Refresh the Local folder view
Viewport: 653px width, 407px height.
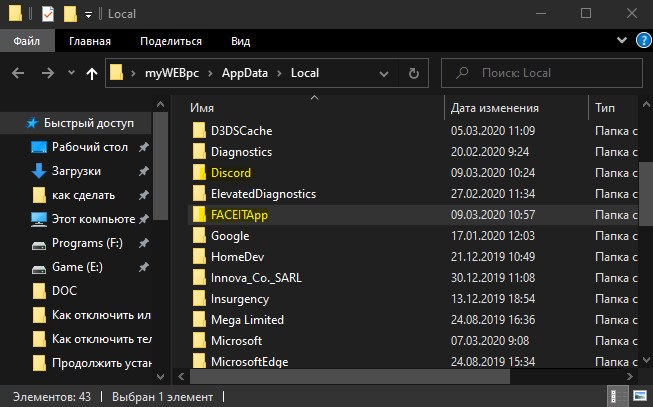tap(414, 73)
